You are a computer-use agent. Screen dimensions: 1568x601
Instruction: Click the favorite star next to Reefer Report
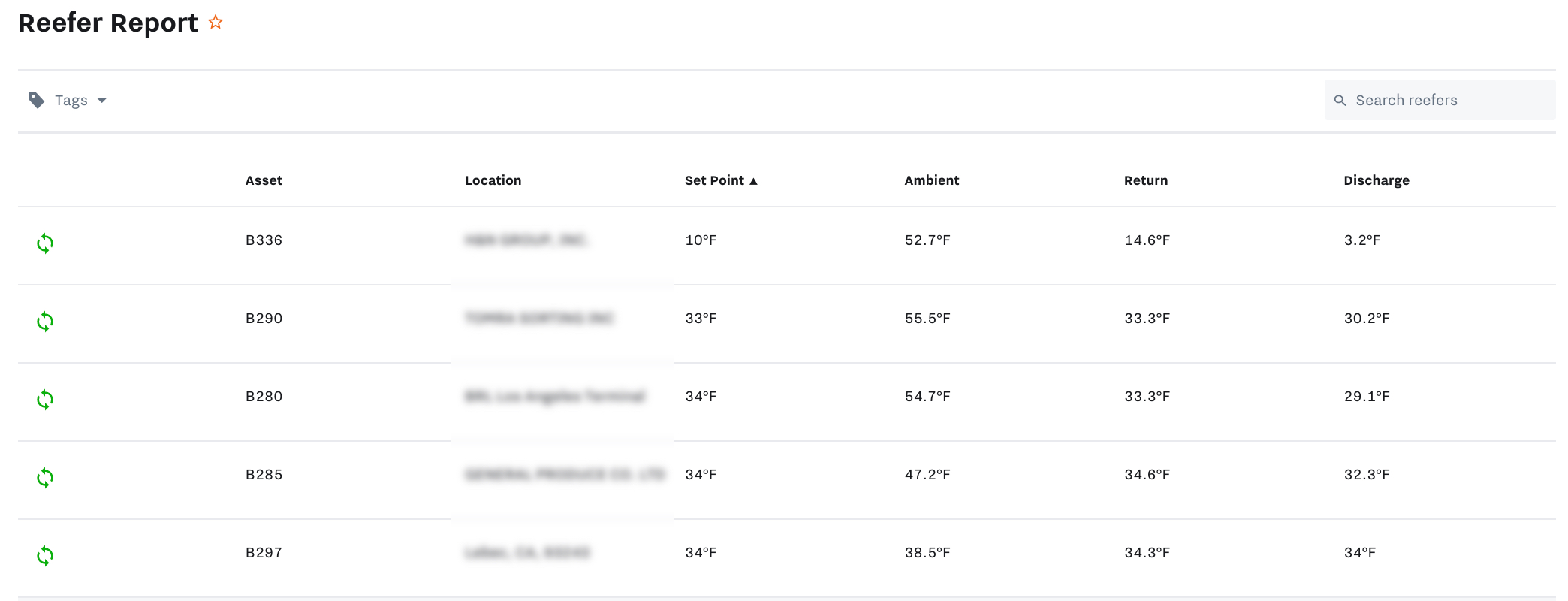(216, 23)
